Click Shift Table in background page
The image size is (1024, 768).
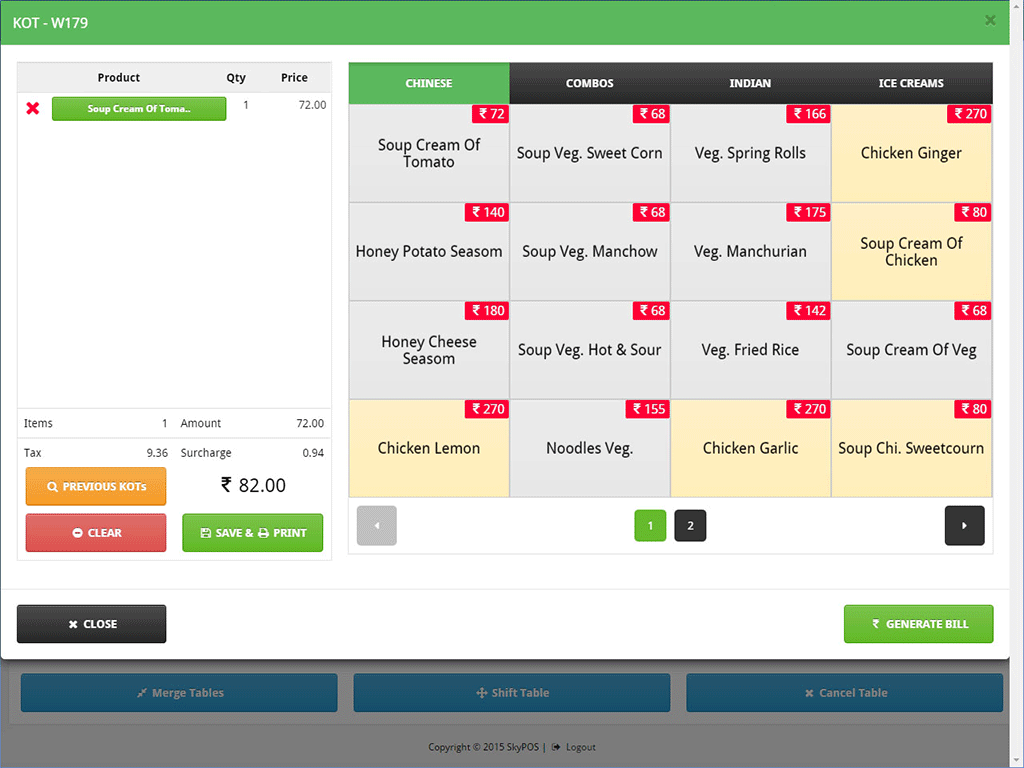[512, 693]
